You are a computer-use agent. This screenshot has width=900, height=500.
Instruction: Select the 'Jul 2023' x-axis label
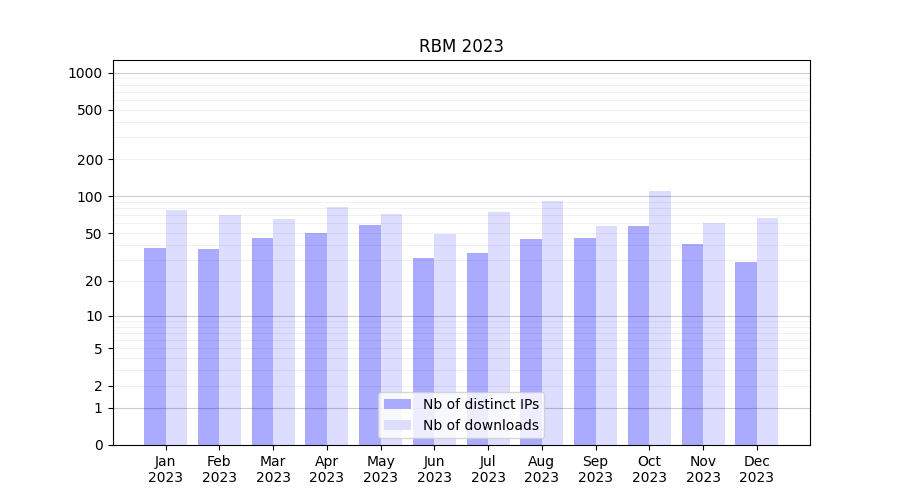tap(488, 469)
